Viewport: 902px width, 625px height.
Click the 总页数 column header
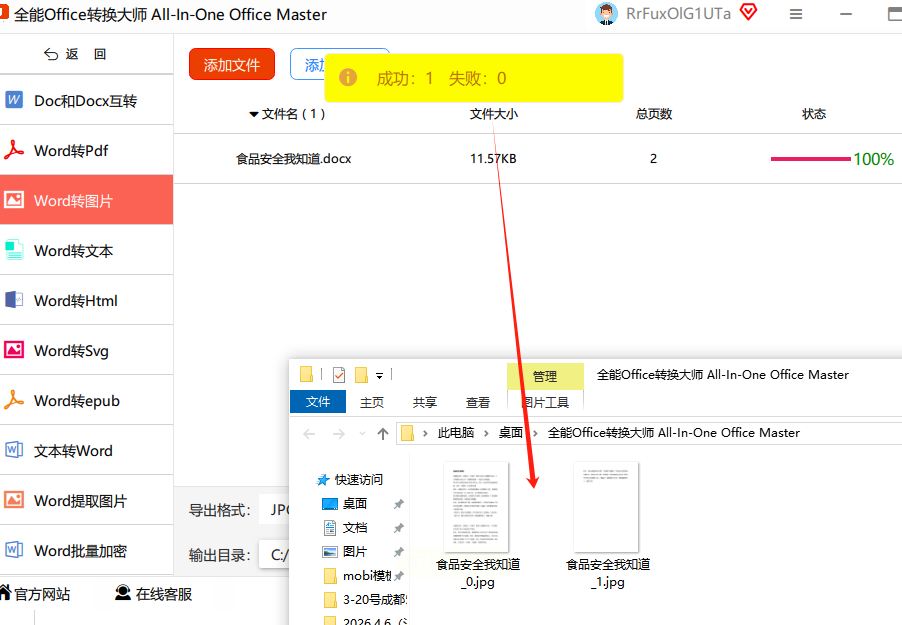tap(653, 114)
